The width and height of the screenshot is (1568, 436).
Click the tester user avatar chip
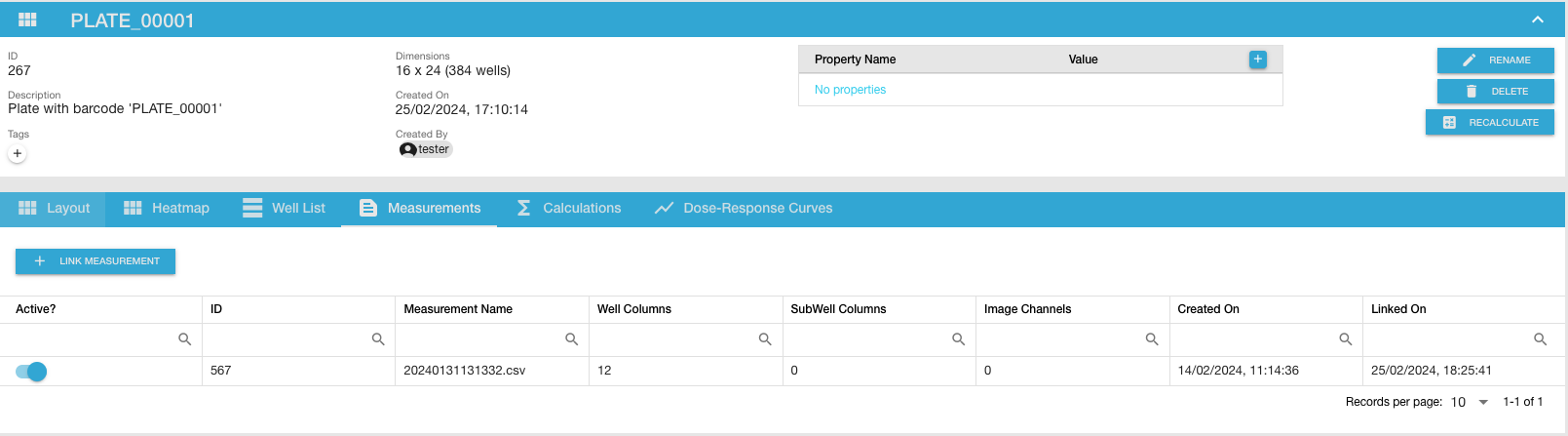(426, 149)
